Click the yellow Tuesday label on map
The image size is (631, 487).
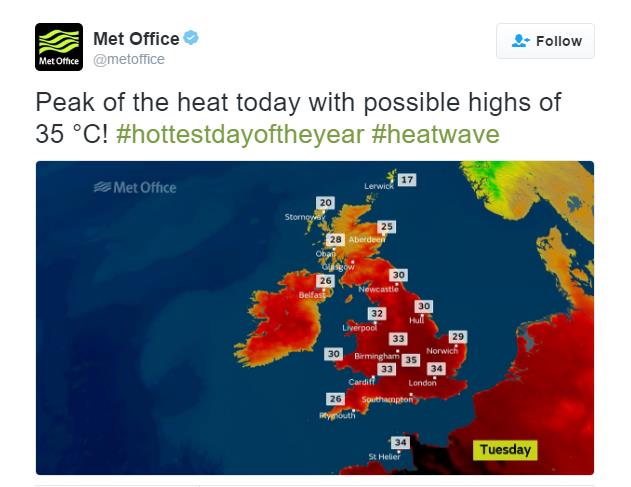pyautogui.click(x=505, y=449)
